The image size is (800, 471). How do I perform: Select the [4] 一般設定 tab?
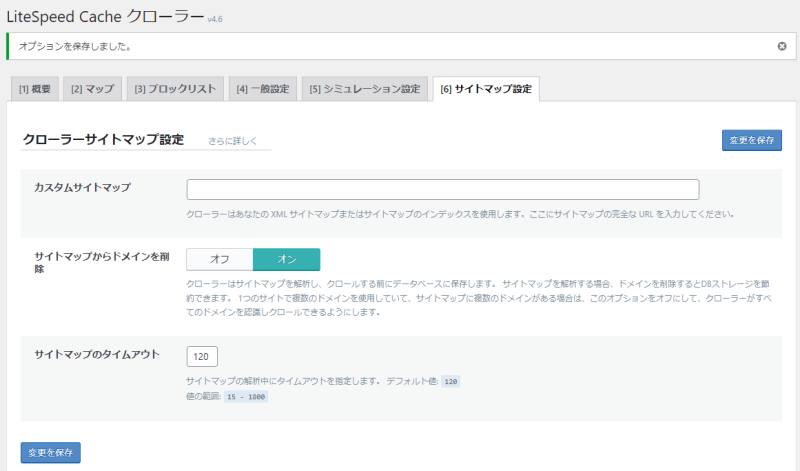pyautogui.click(x=262, y=89)
